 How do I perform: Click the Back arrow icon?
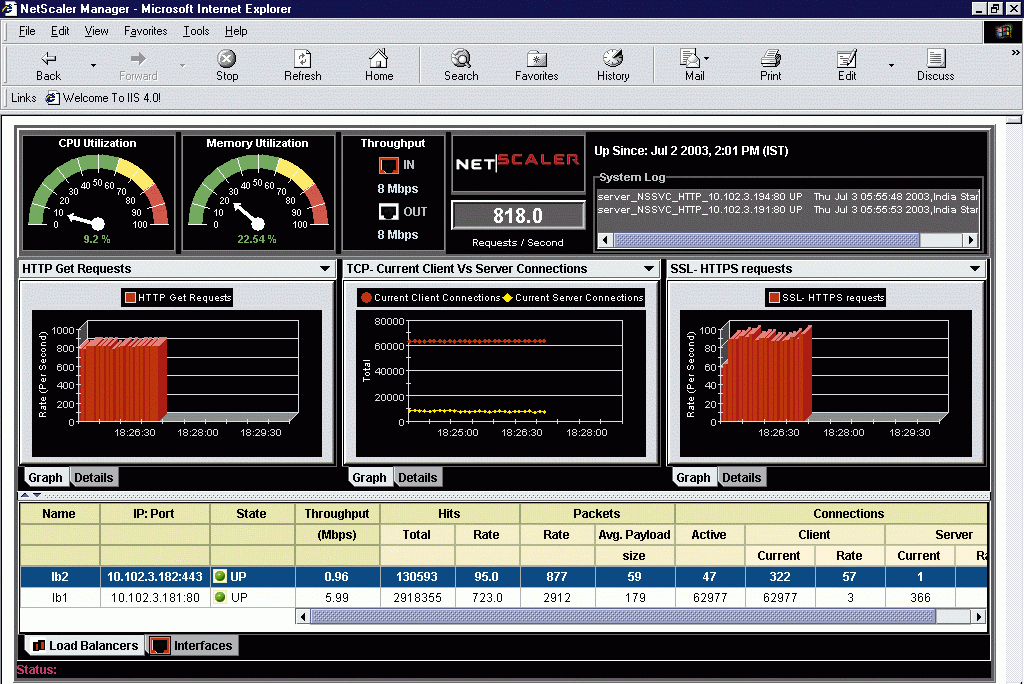click(x=48, y=58)
